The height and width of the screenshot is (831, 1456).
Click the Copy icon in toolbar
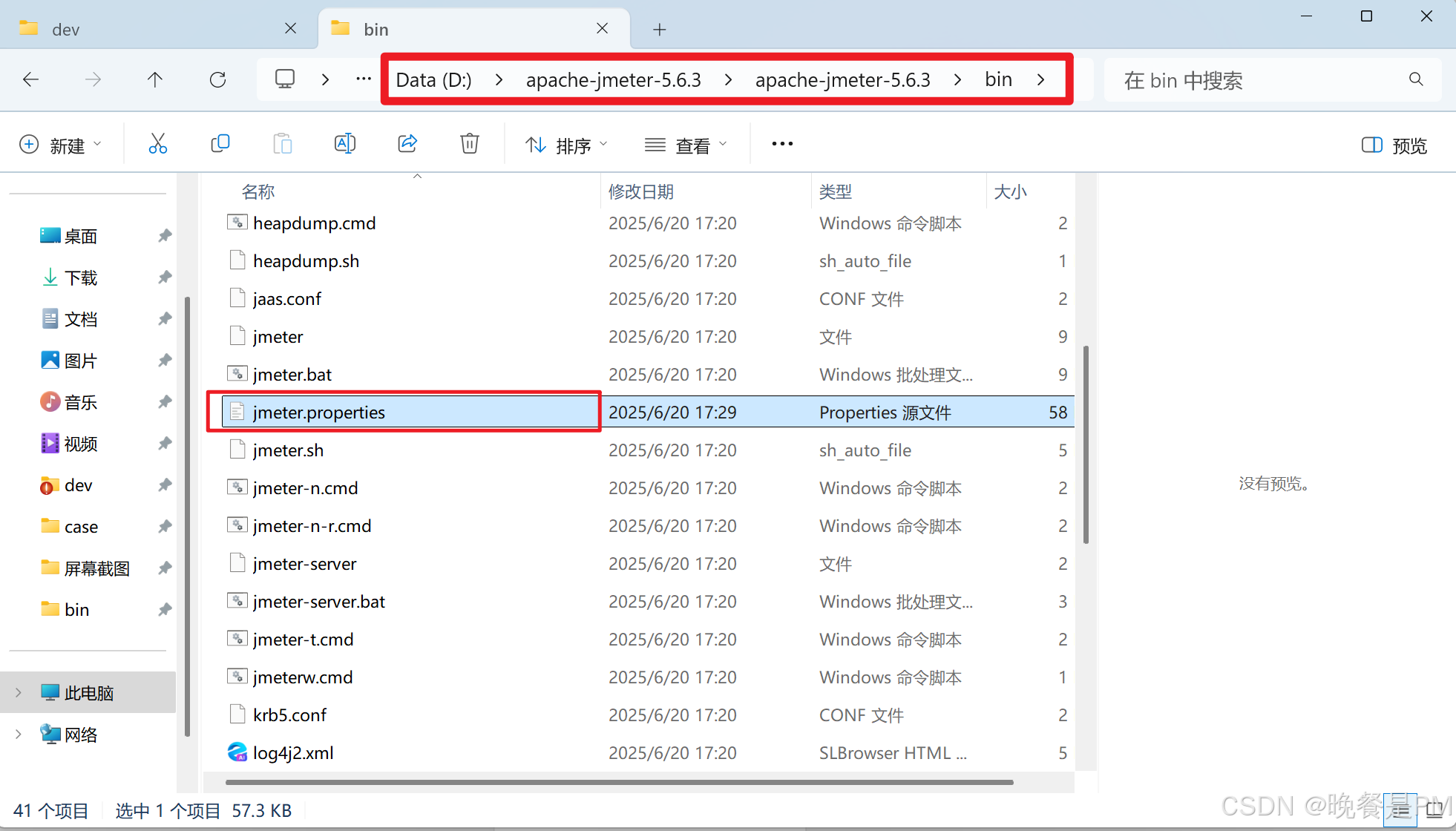[220, 144]
